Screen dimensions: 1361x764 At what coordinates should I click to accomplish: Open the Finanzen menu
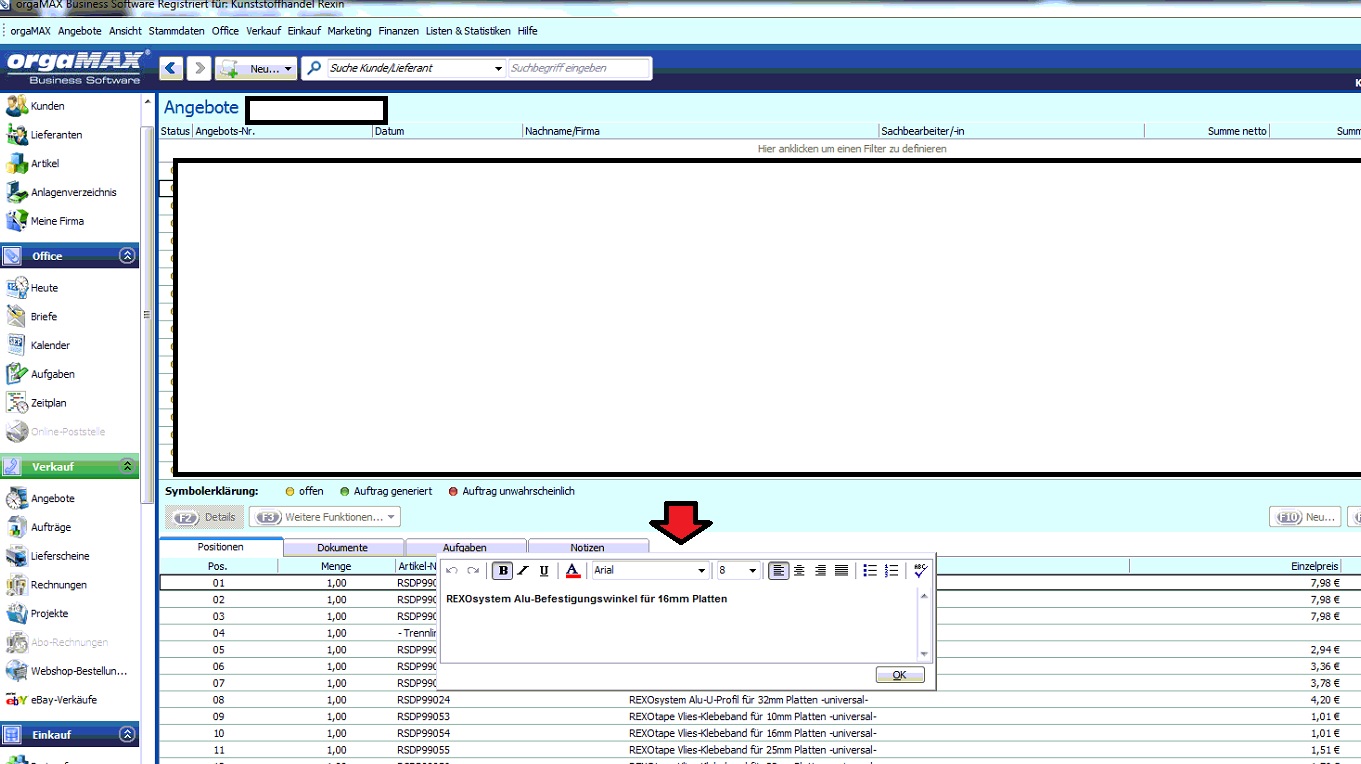pos(398,31)
